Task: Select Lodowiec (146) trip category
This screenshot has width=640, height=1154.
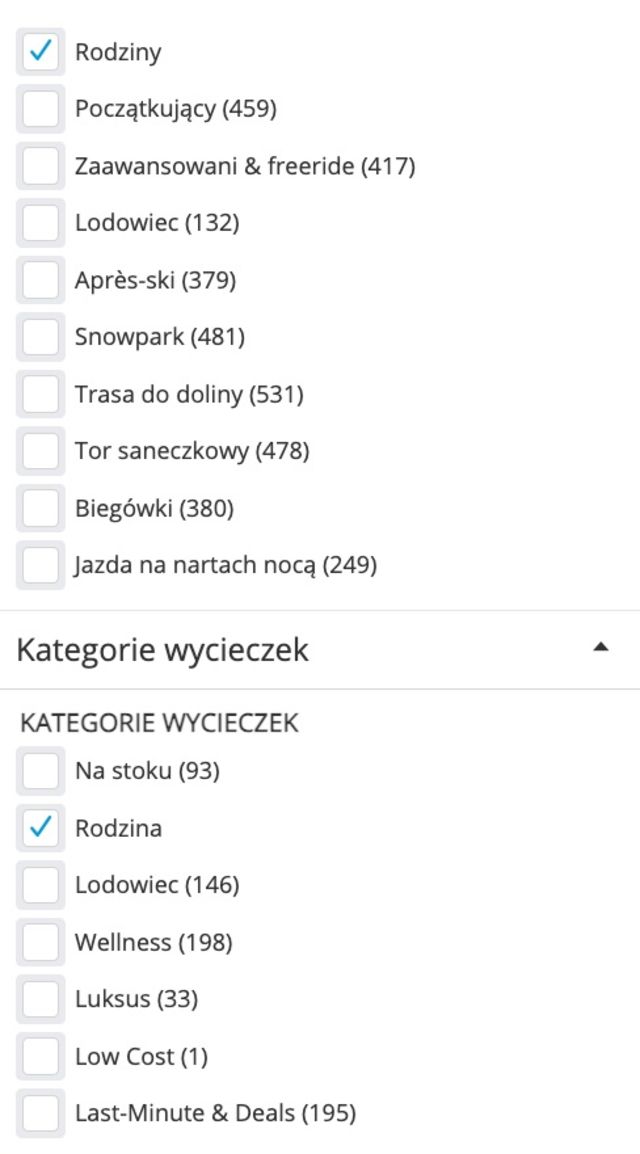Action: [40, 885]
